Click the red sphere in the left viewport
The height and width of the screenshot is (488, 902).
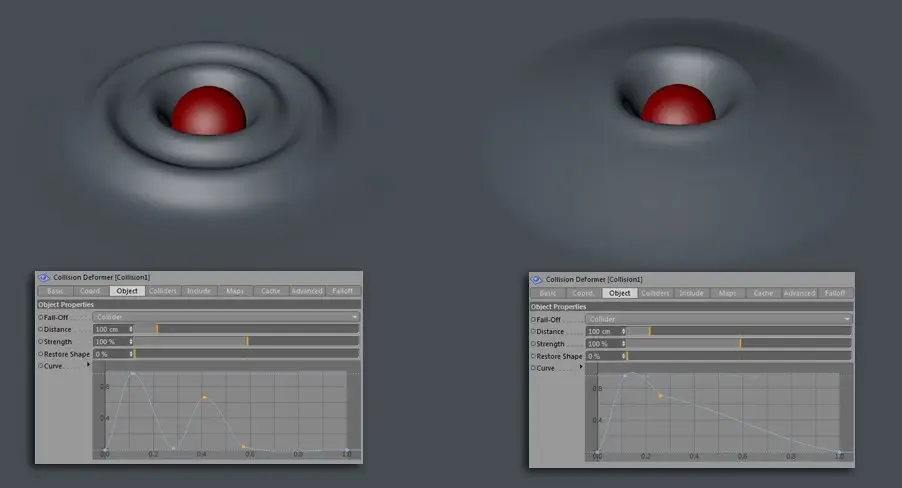click(x=208, y=111)
